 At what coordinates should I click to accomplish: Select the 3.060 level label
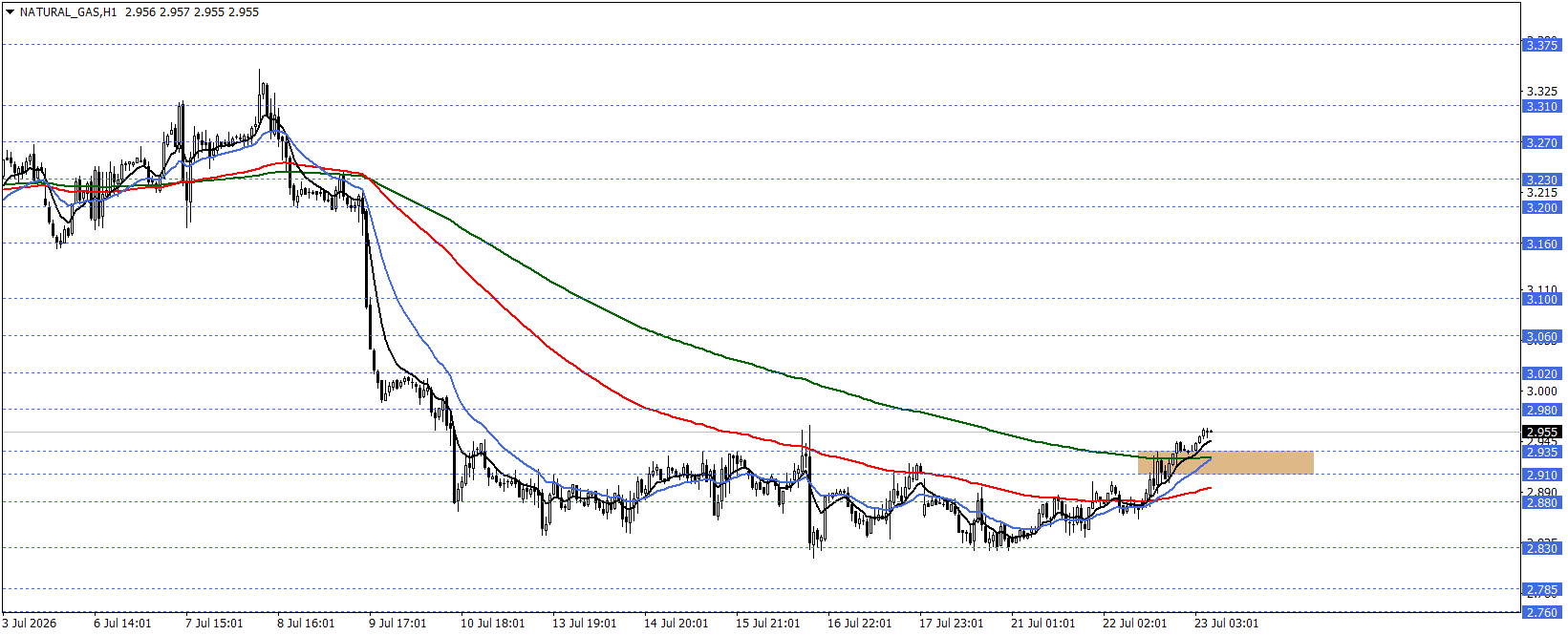pyautogui.click(x=1541, y=337)
